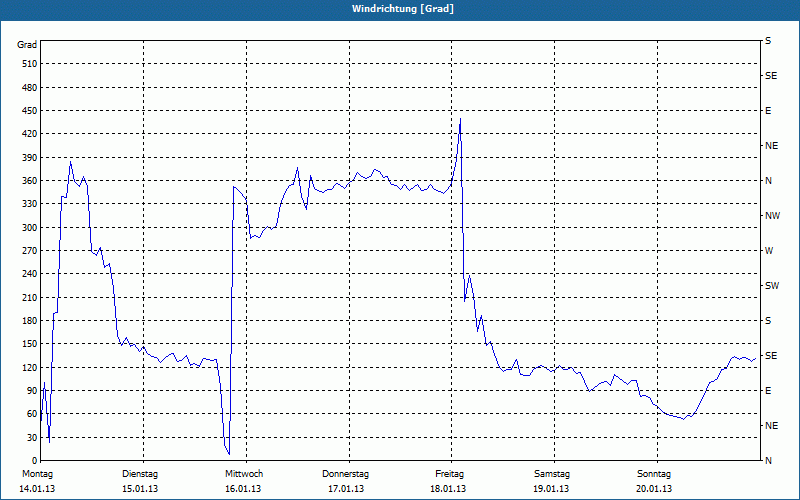The width and height of the screenshot is (800, 500).
Task: Select the 510 axis value
Action: point(30,64)
